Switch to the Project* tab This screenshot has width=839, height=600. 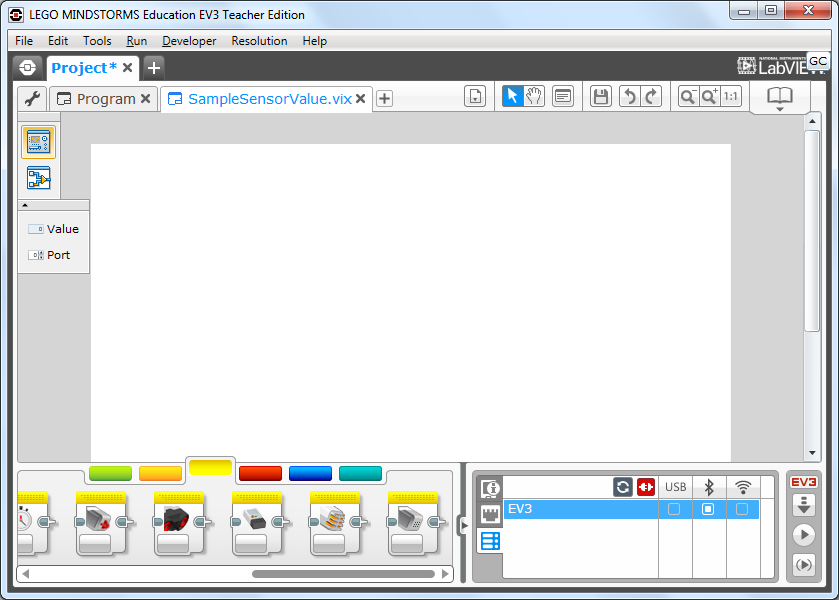[x=84, y=68]
